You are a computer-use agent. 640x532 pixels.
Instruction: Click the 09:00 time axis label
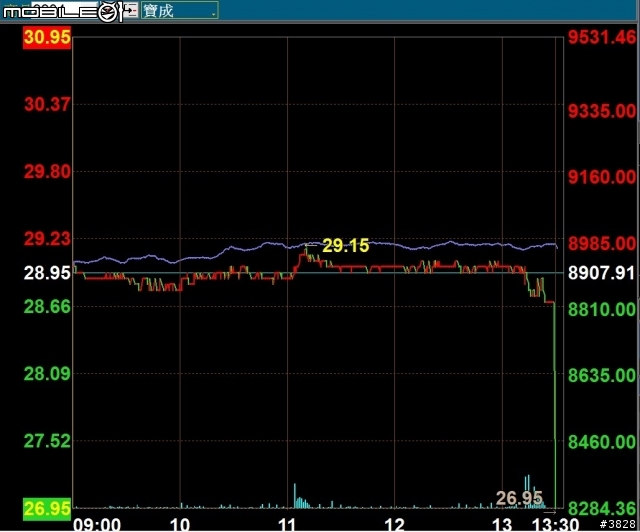pos(97,524)
